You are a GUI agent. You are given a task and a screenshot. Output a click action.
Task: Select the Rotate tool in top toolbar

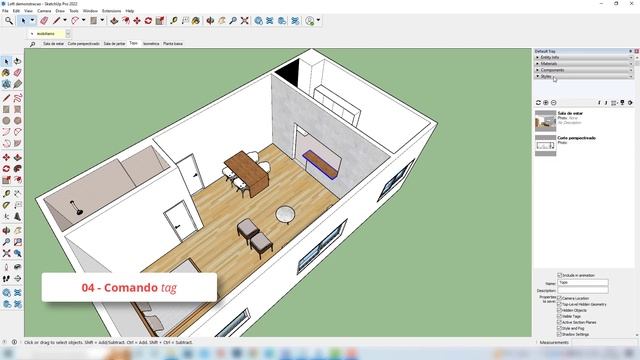(148, 20)
